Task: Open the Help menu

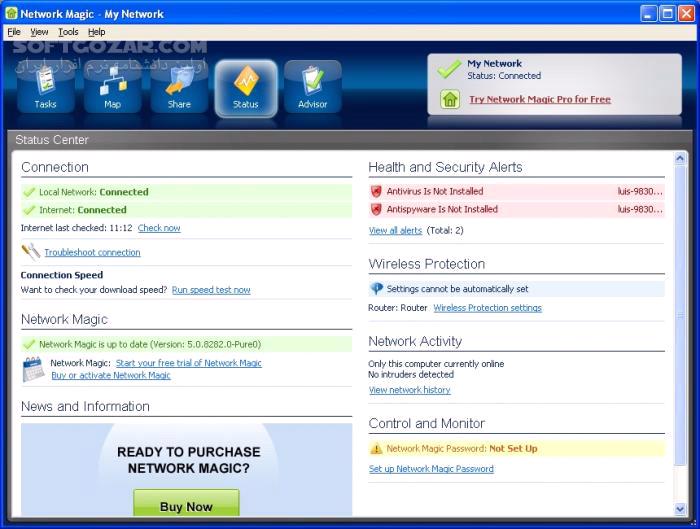Action: tap(96, 32)
